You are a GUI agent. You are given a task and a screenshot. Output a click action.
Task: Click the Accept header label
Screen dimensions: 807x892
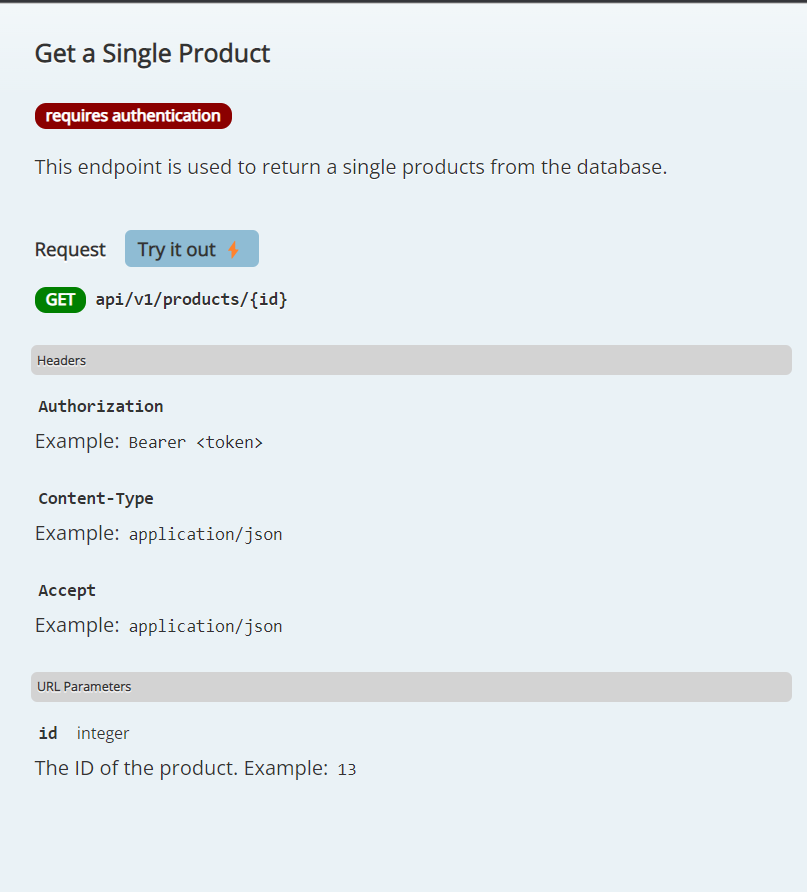pos(66,590)
